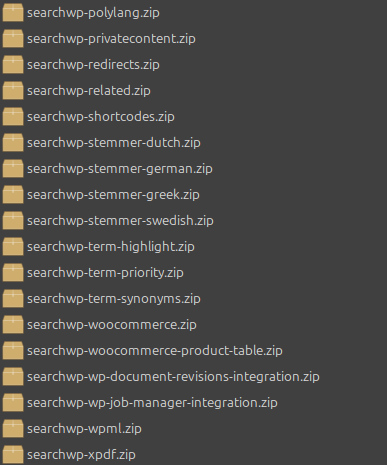
Task: Select the file name searchwp-redirects.zip
Action: (x=93, y=65)
